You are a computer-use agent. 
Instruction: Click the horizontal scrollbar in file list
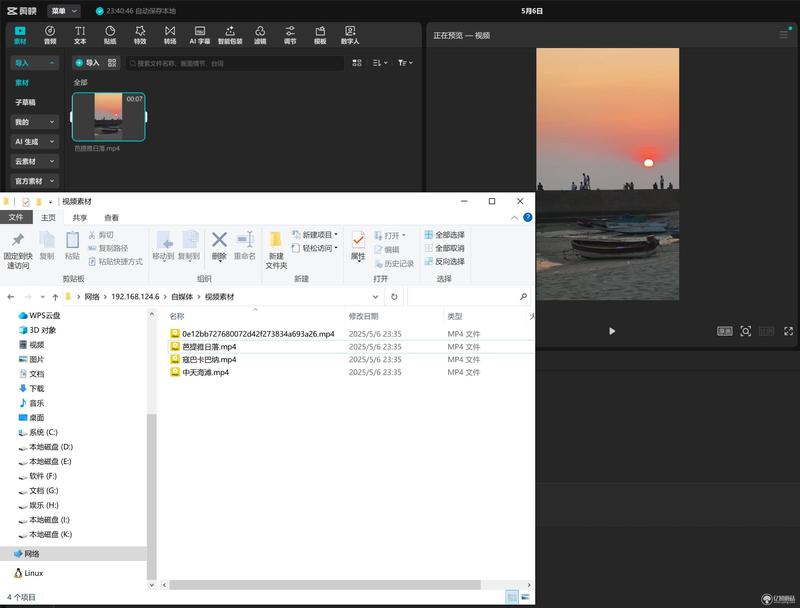tap(325, 585)
